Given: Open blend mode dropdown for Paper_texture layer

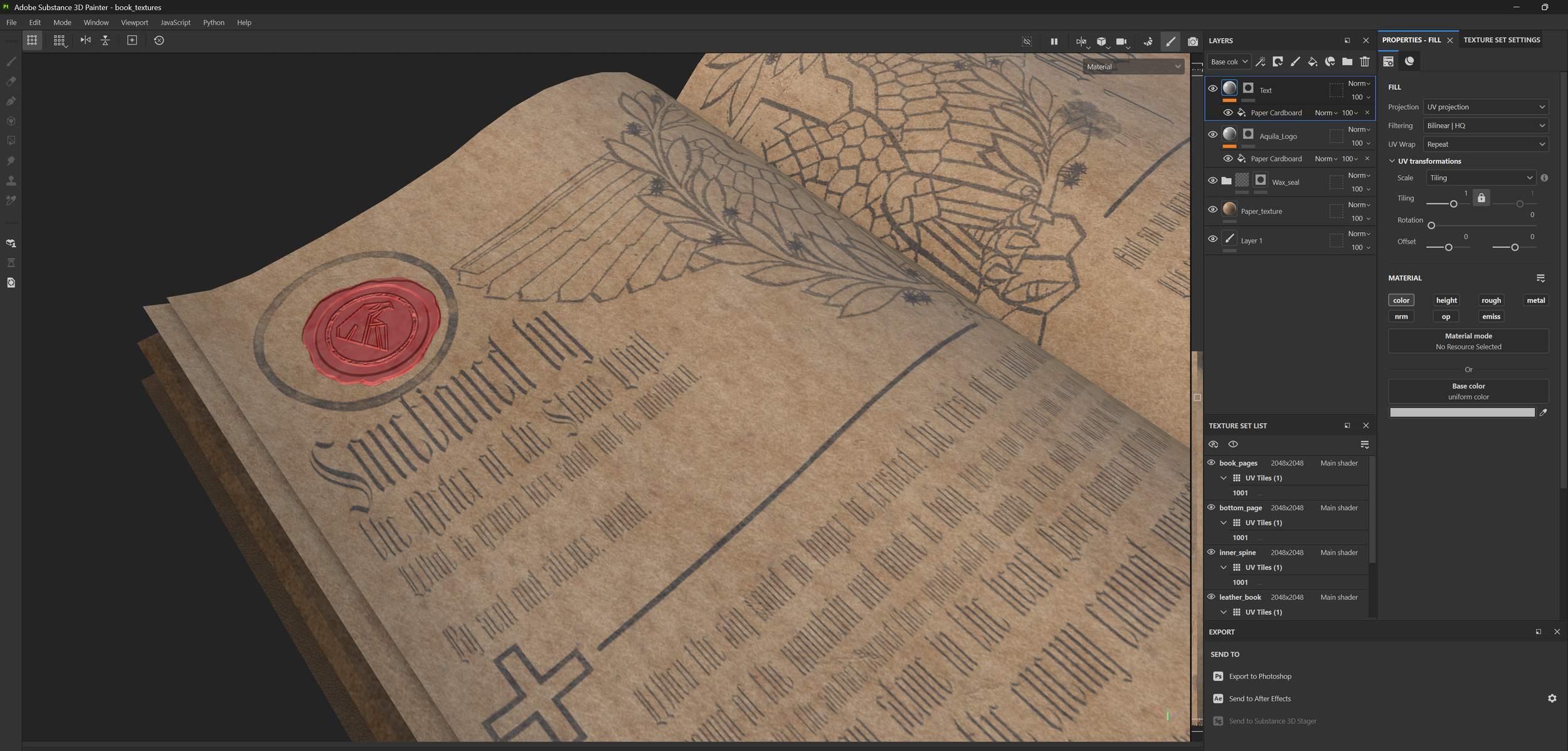Looking at the screenshot, I should 1359,205.
